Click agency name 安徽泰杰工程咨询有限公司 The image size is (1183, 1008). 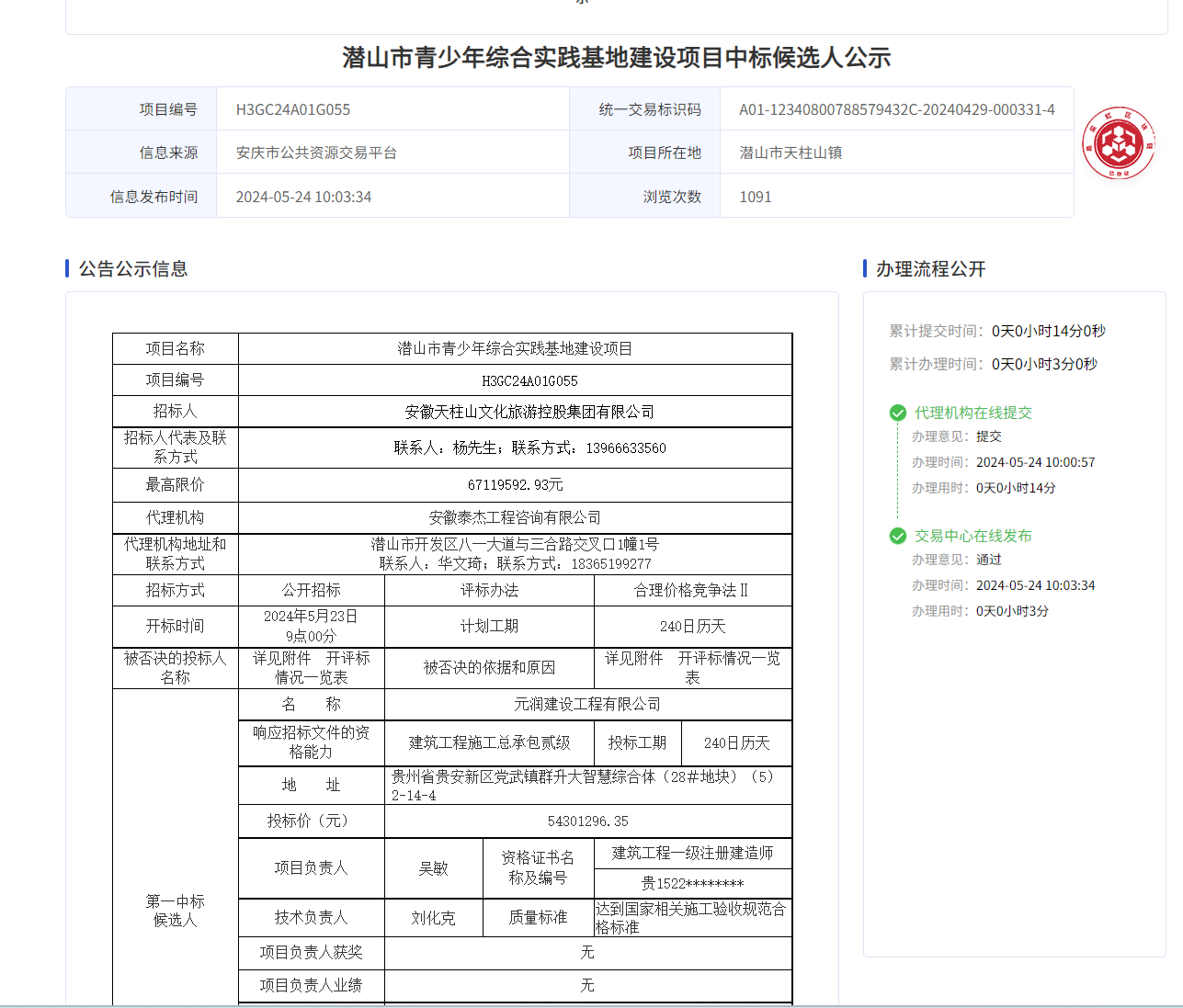tap(515, 517)
